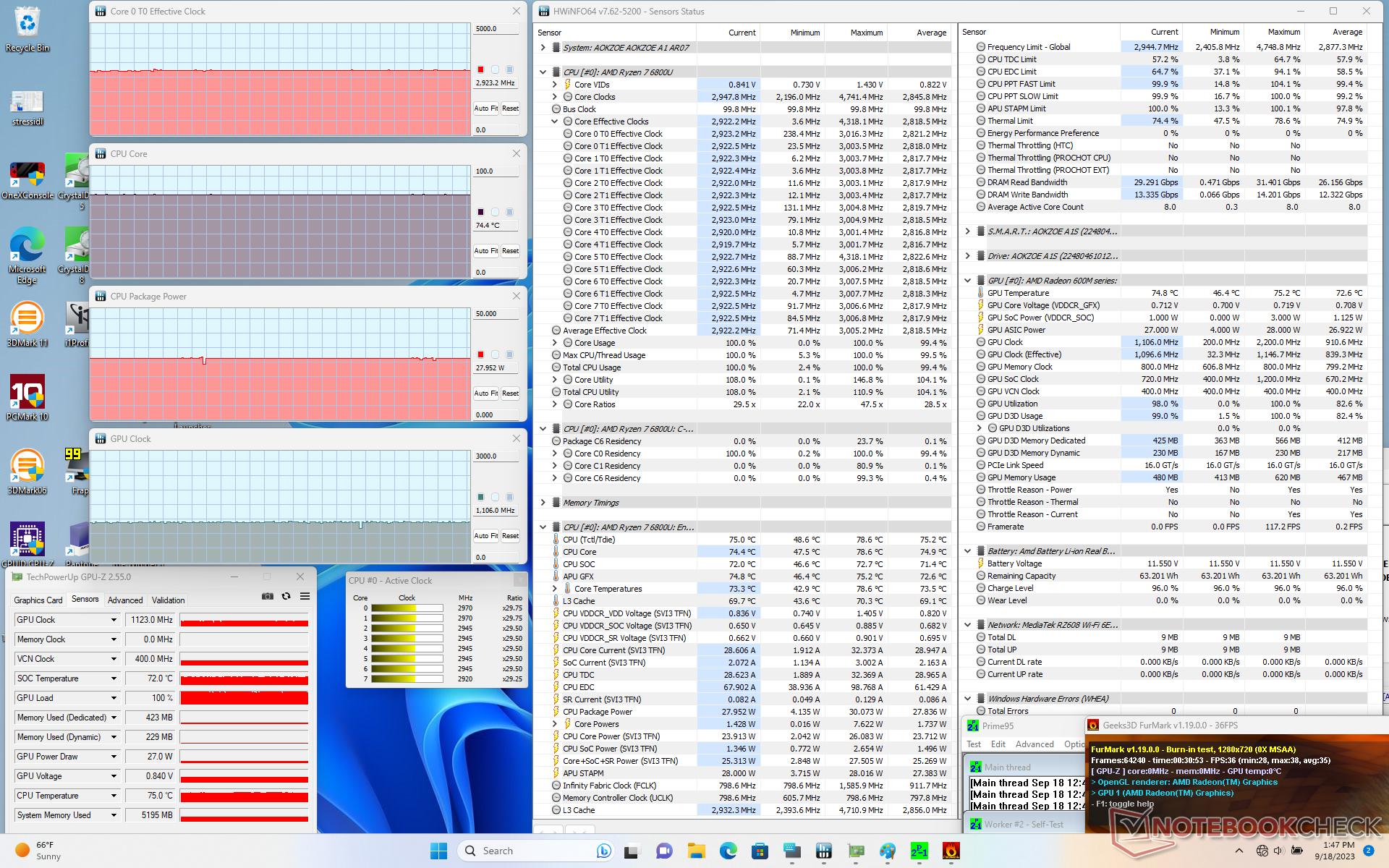1389x868 pixels.
Task: Expand the Core VIDs sensor row
Action: click(x=555, y=85)
